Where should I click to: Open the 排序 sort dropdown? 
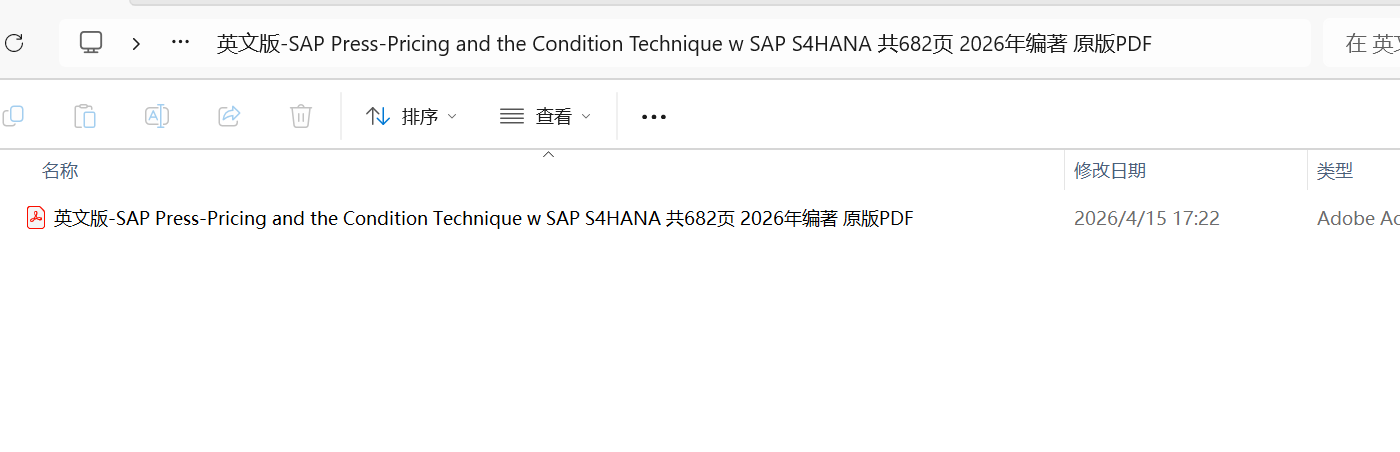[411, 116]
